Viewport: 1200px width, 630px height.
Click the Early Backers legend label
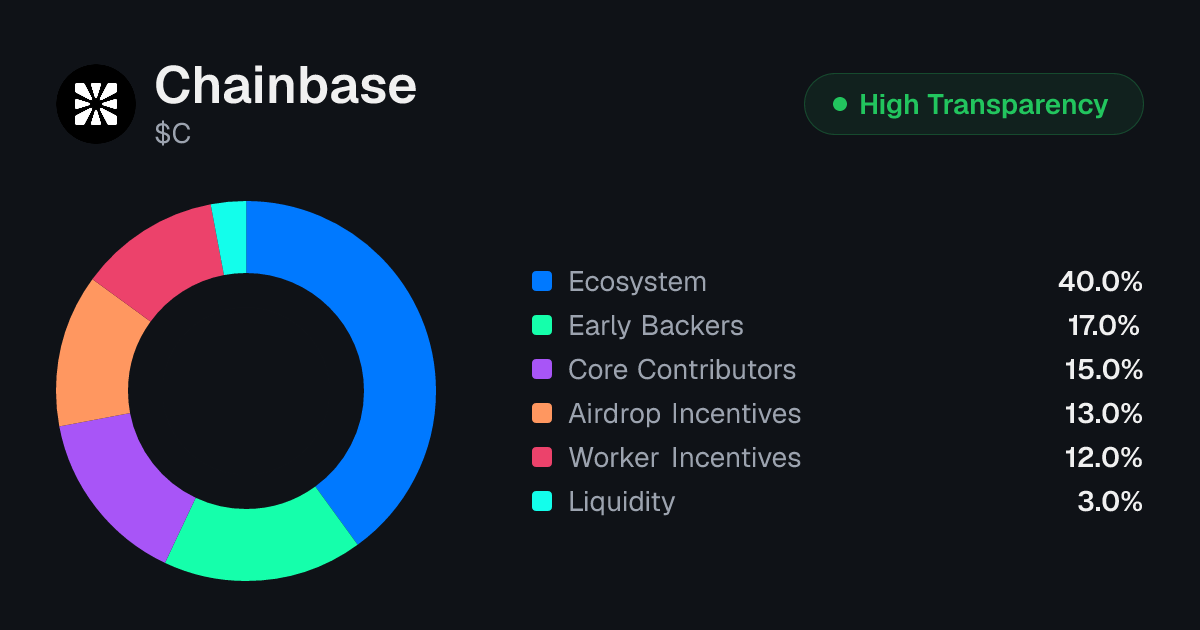[656, 326]
